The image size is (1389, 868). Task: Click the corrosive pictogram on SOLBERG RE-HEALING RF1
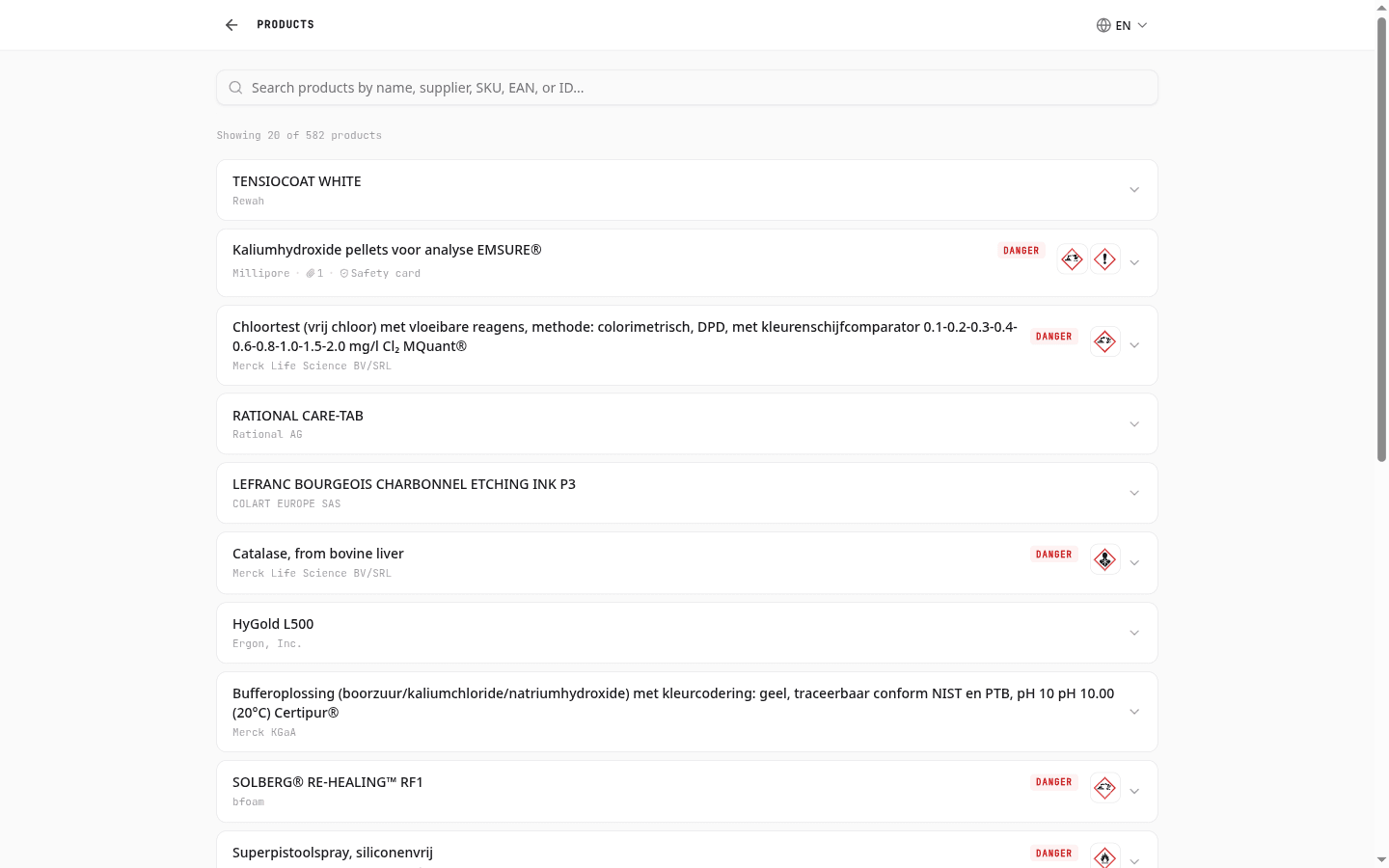(1104, 788)
